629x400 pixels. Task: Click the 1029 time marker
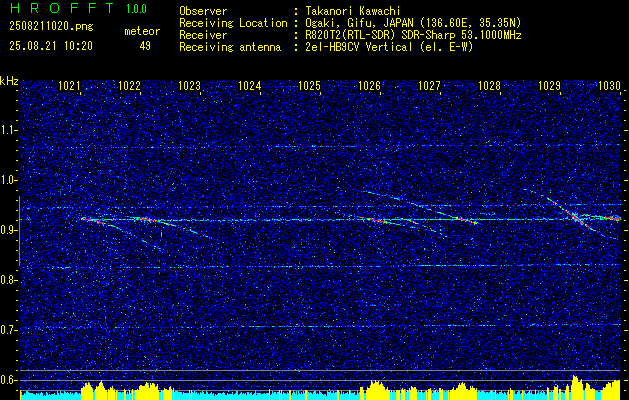tap(549, 85)
